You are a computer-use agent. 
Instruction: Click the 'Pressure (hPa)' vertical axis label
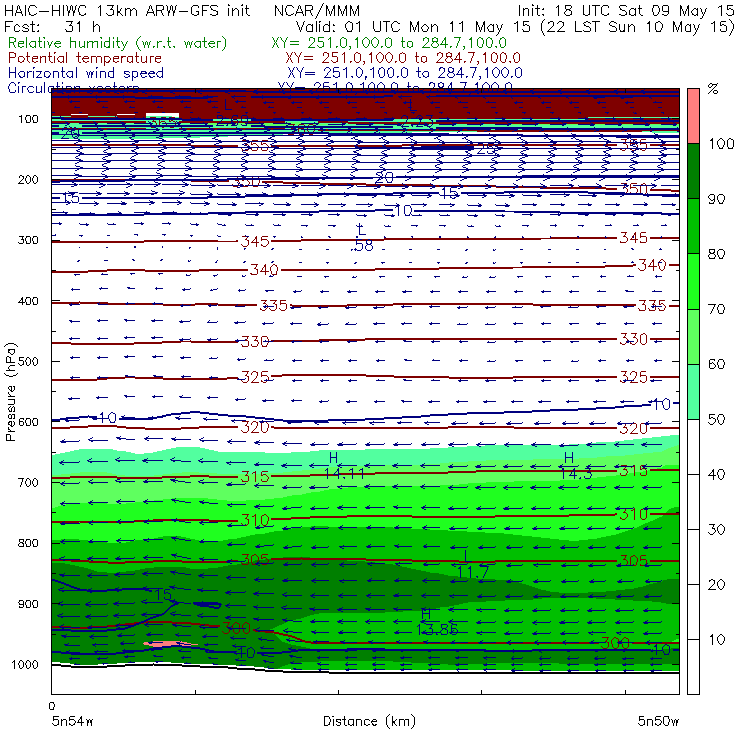click(10, 392)
